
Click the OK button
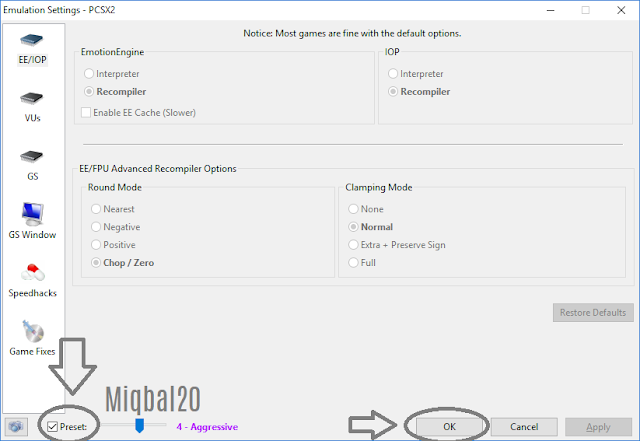(449, 427)
